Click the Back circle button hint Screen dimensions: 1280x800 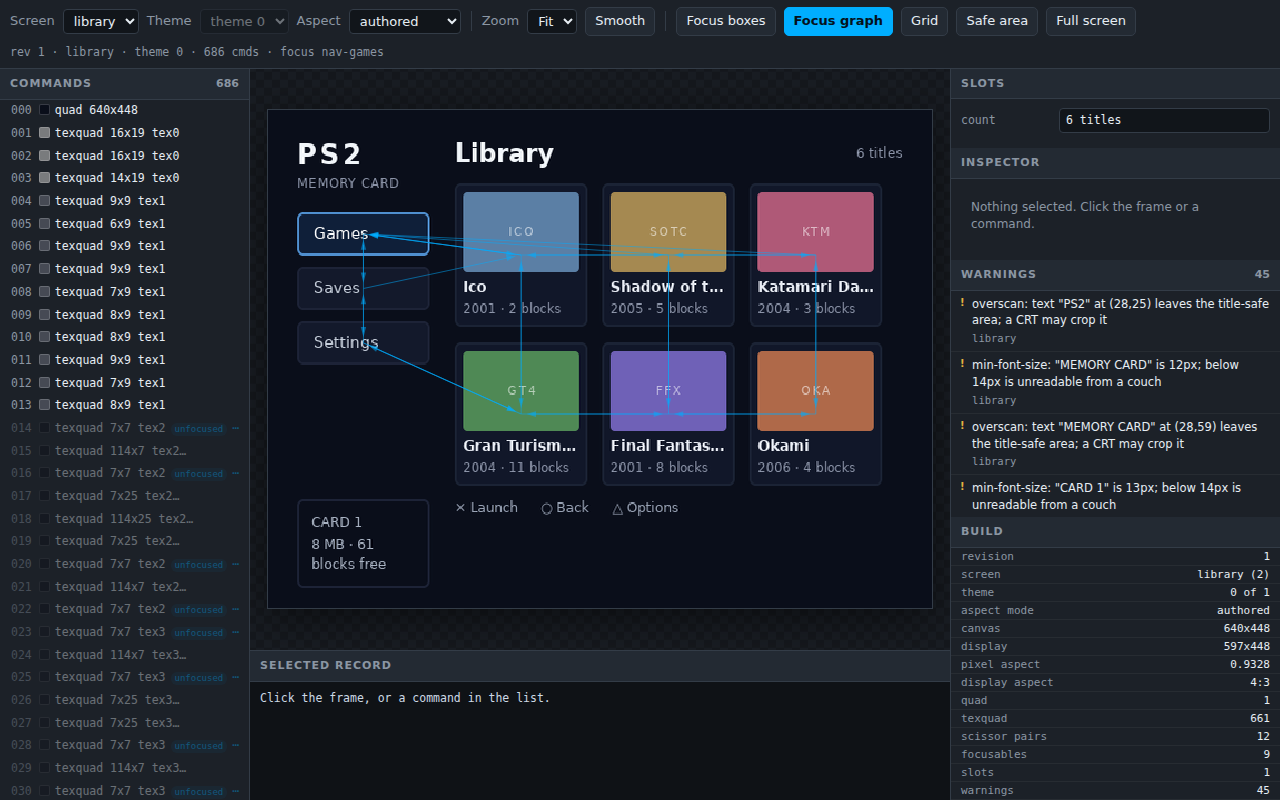click(565, 508)
